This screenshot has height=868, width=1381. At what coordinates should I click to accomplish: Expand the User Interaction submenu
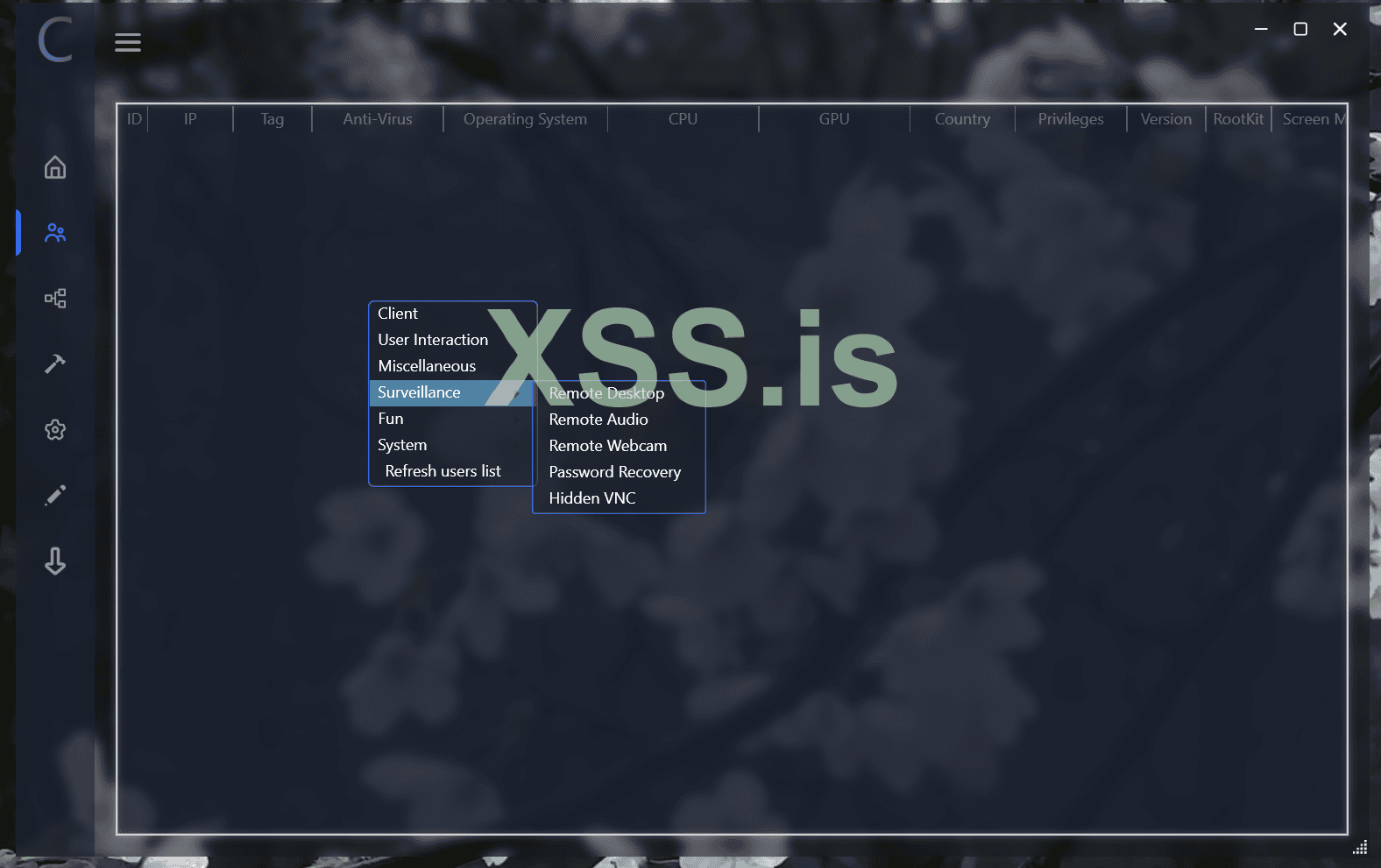click(x=452, y=340)
